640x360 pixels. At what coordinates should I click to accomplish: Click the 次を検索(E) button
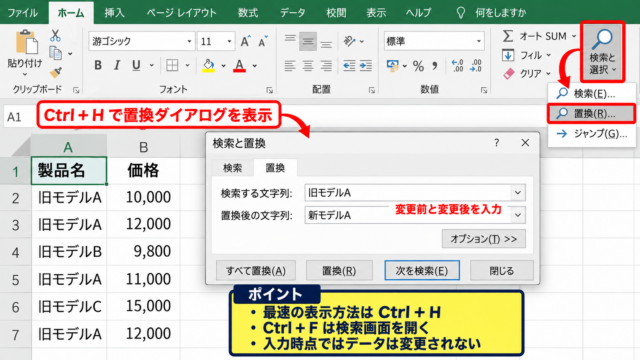click(x=422, y=271)
